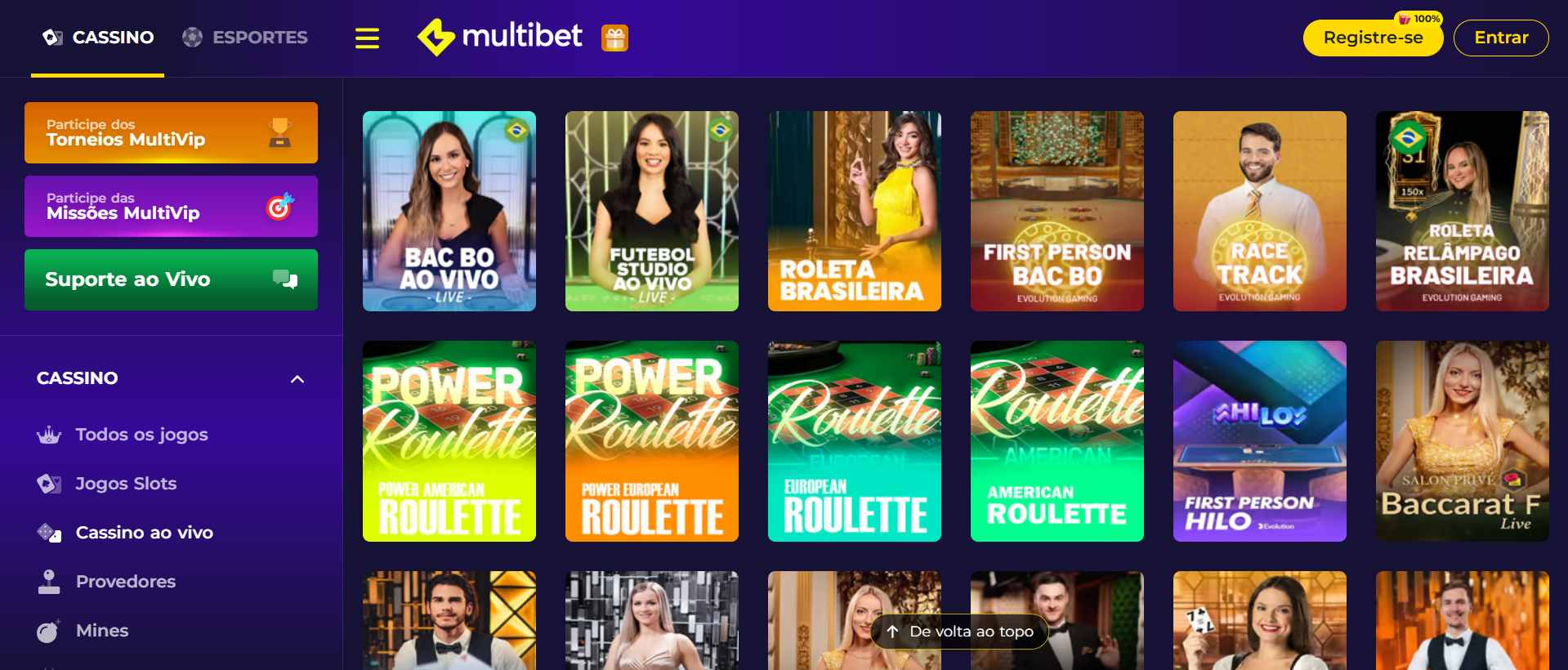Open the Roleta Brasileira game tile
The image size is (1568, 670).
click(855, 211)
